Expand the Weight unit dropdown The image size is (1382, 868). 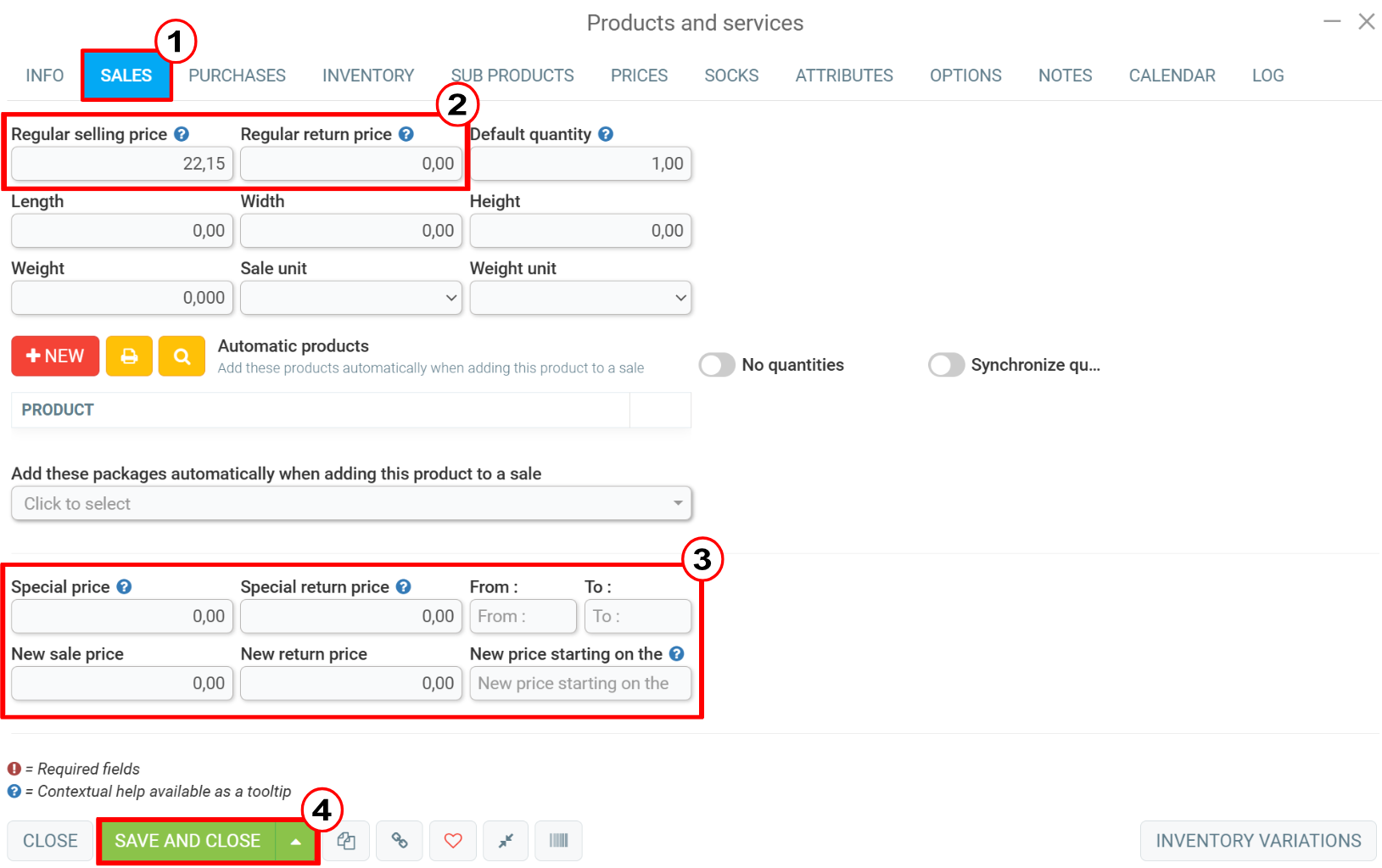581,298
